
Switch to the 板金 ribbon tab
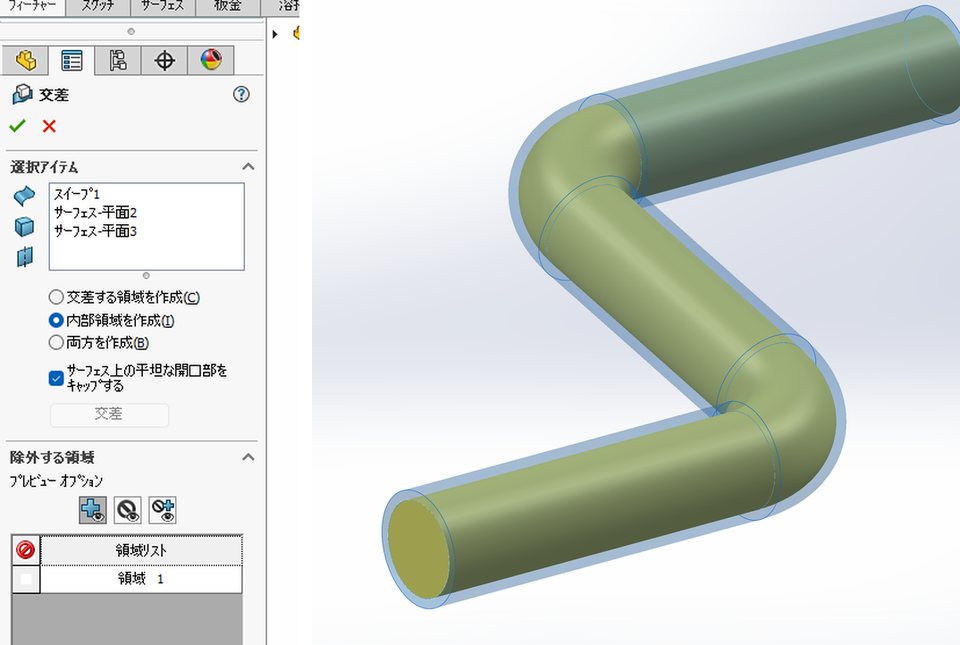click(228, 7)
